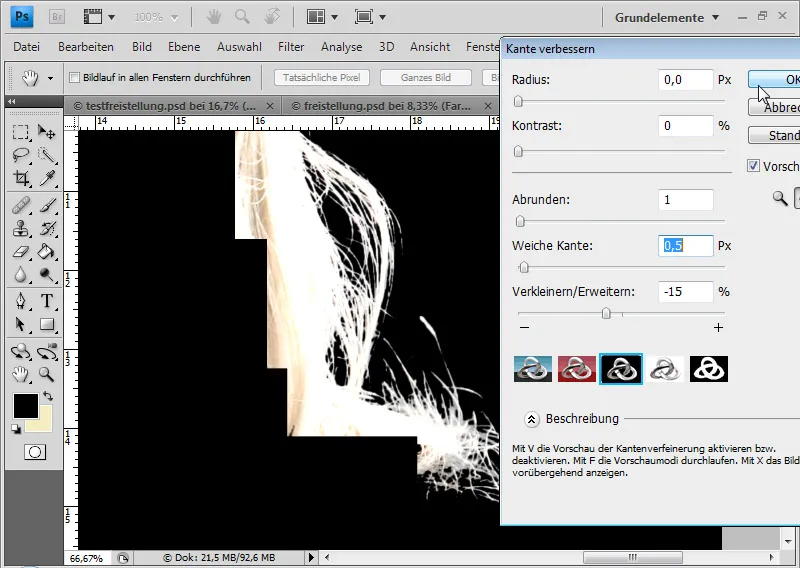Swap foreground and background colors
800x568 pixels.
[x=47, y=396]
